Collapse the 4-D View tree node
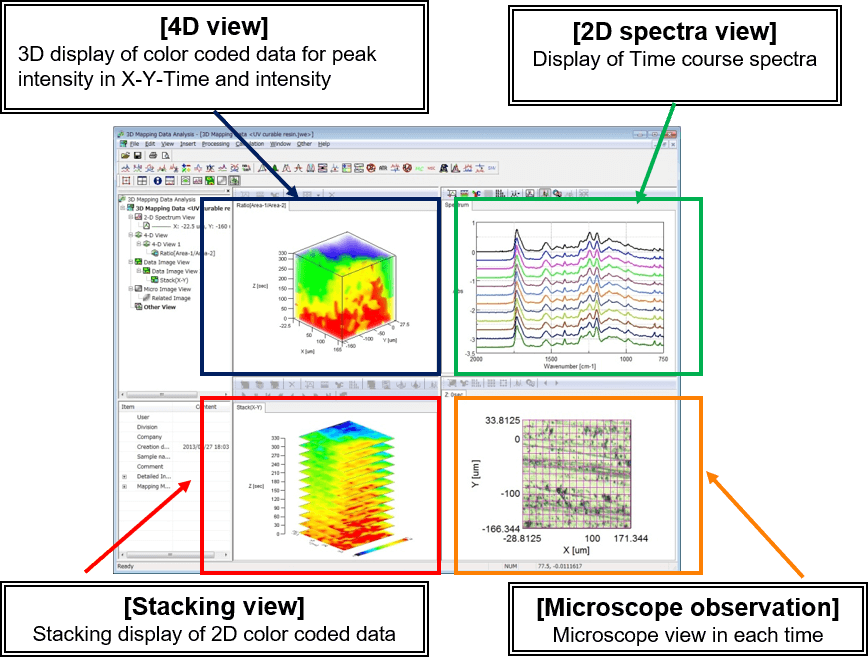The width and height of the screenshot is (868, 660). pyautogui.click(x=131, y=235)
